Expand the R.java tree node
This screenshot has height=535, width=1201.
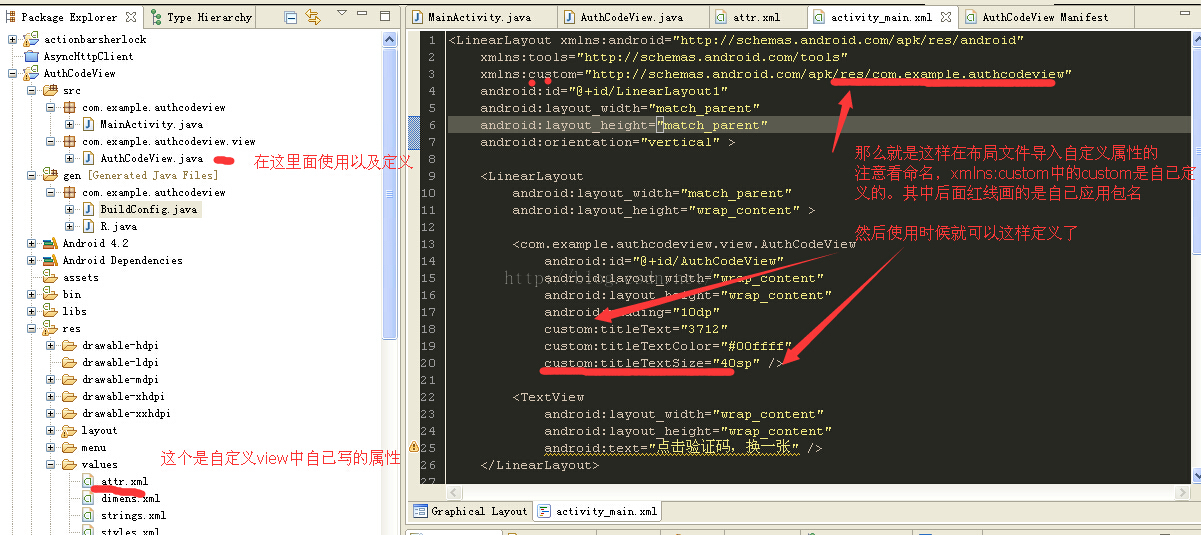click(x=70, y=226)
